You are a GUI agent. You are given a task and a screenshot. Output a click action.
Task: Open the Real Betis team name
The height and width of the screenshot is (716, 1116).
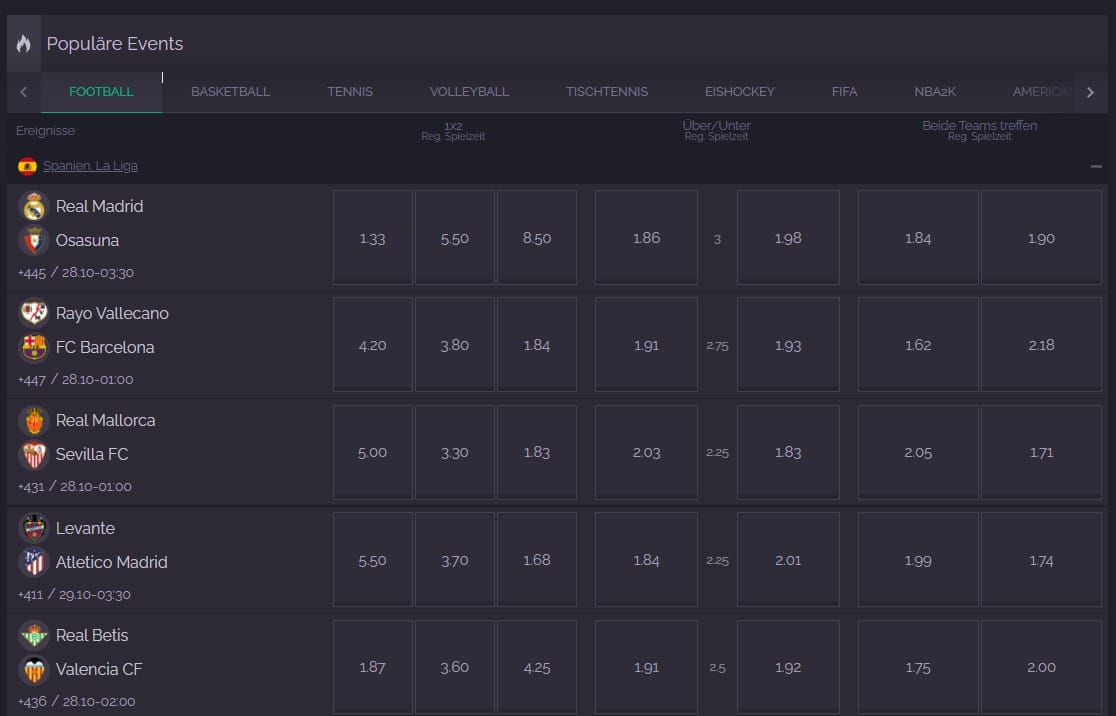click(x=92, y=635)
